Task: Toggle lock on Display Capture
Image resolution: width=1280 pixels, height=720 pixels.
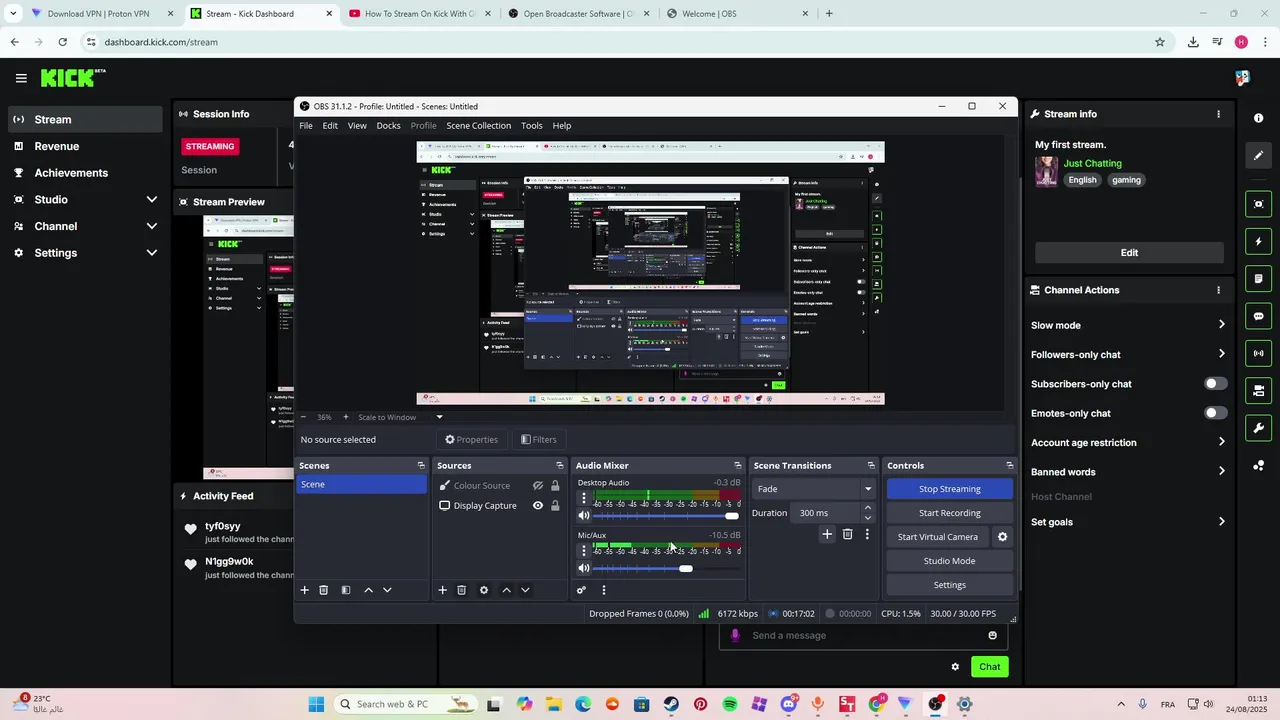Action: tap(555, 506)
